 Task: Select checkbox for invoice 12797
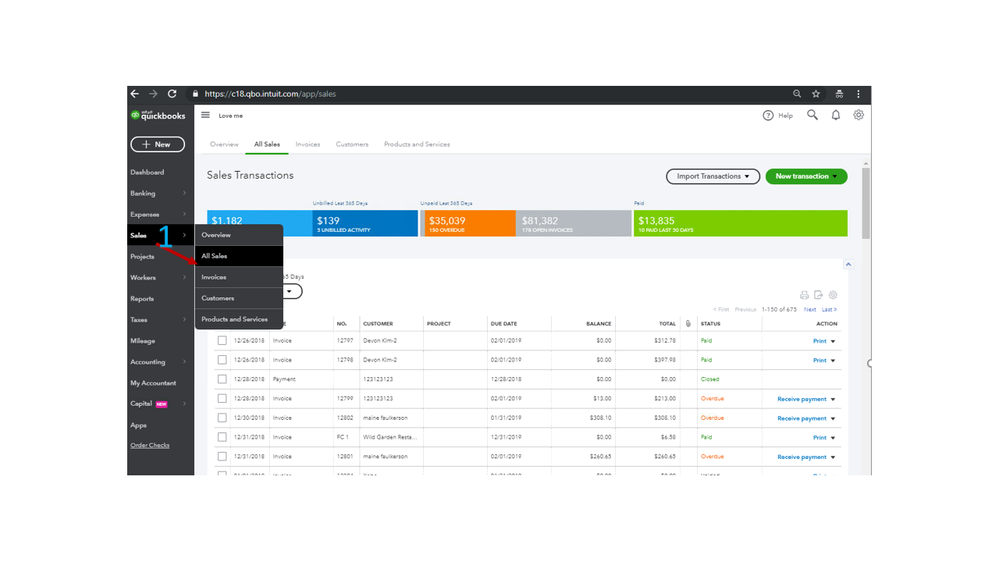click(222, 341)
